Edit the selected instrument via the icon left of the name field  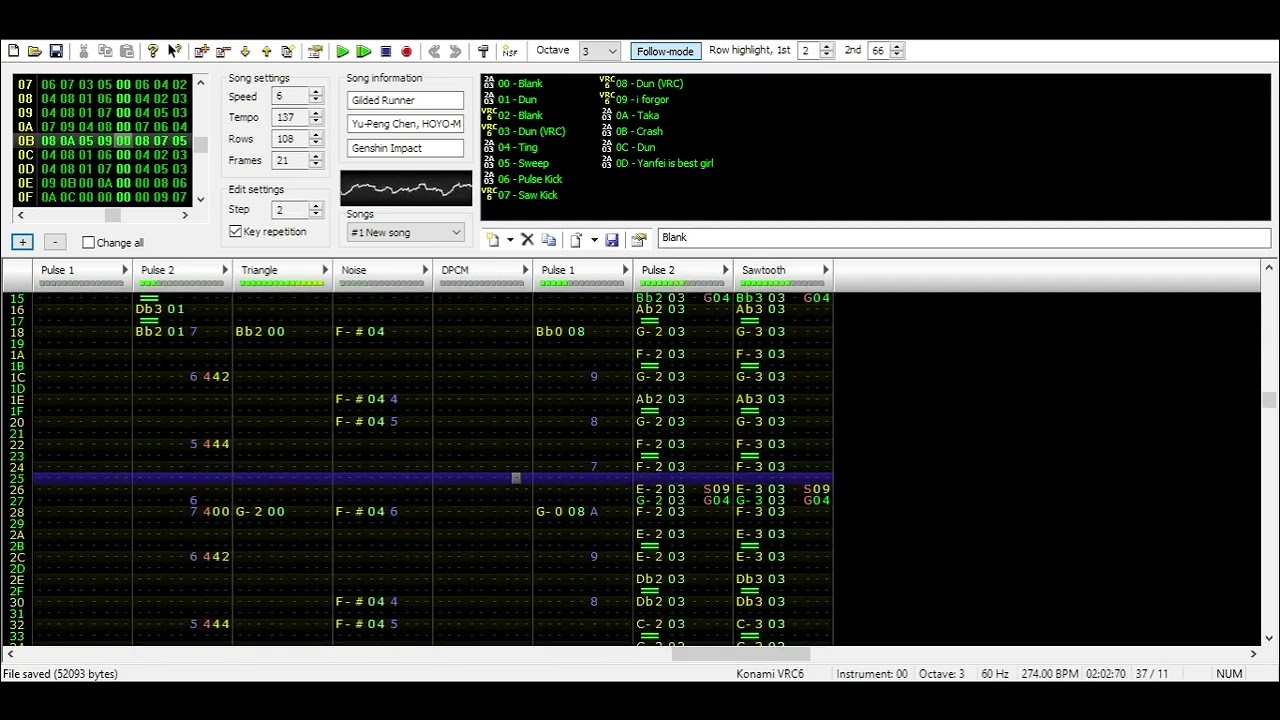(x=639, y=240)
